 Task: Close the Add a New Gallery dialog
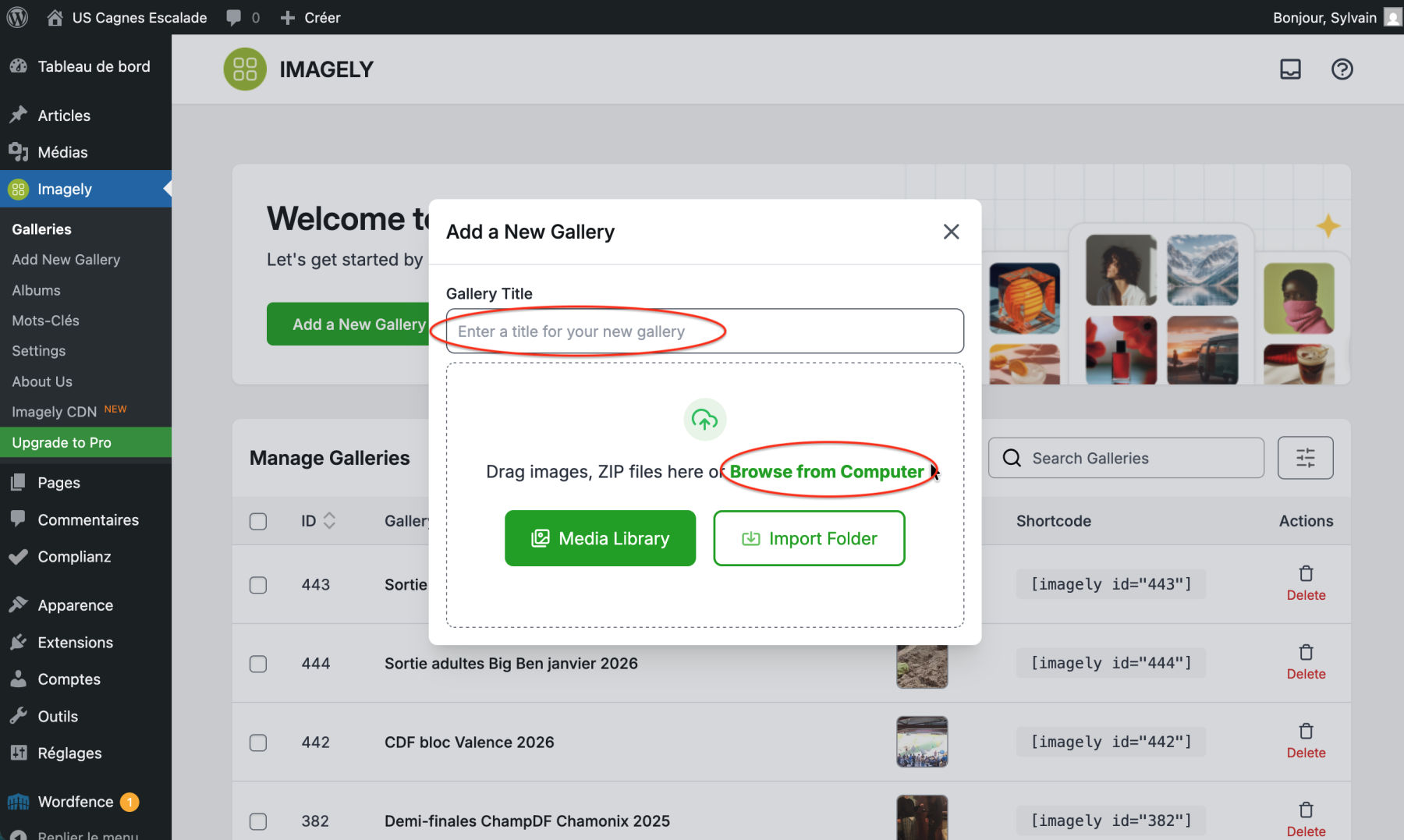point(951,232)
